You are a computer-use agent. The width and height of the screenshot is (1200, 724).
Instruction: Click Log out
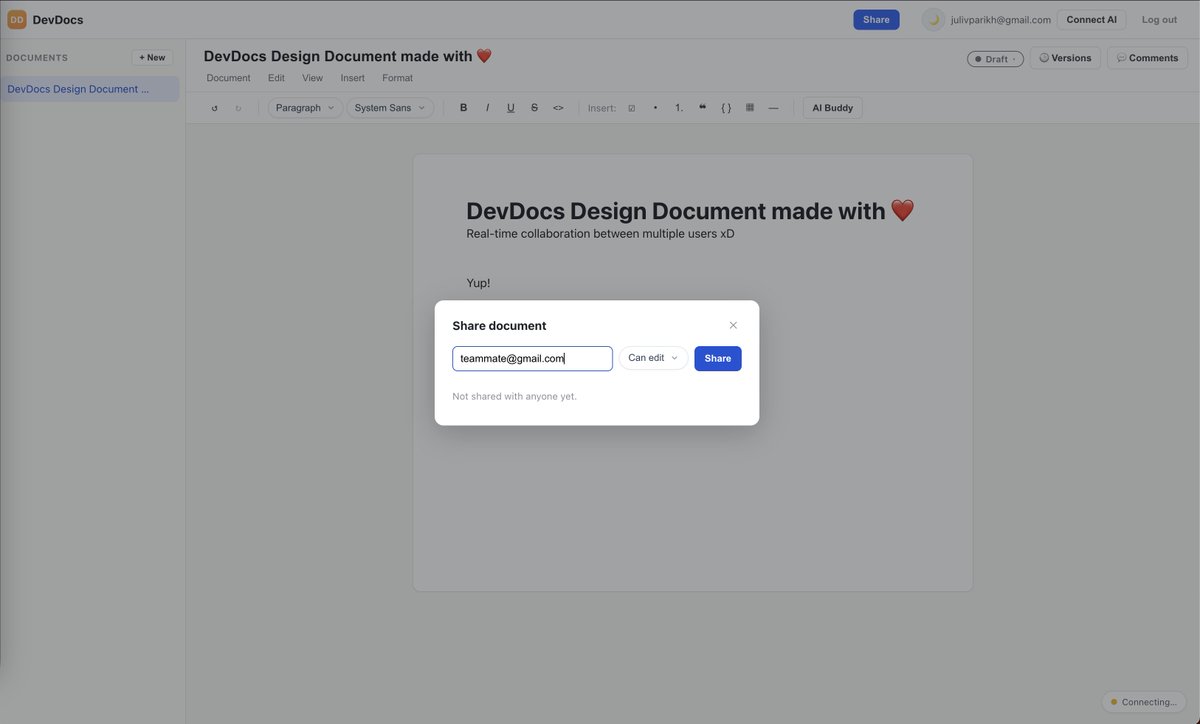pyautogui.click(x=1159, y=20)
